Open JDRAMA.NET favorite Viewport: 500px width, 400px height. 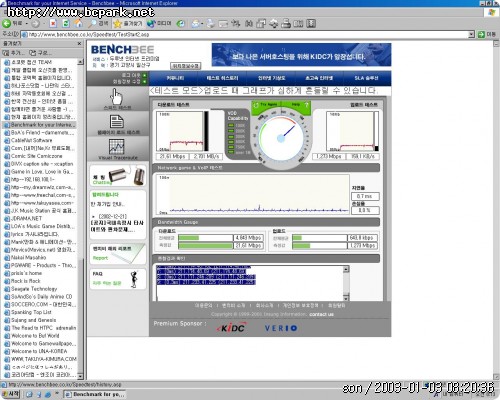pos(23,218)
